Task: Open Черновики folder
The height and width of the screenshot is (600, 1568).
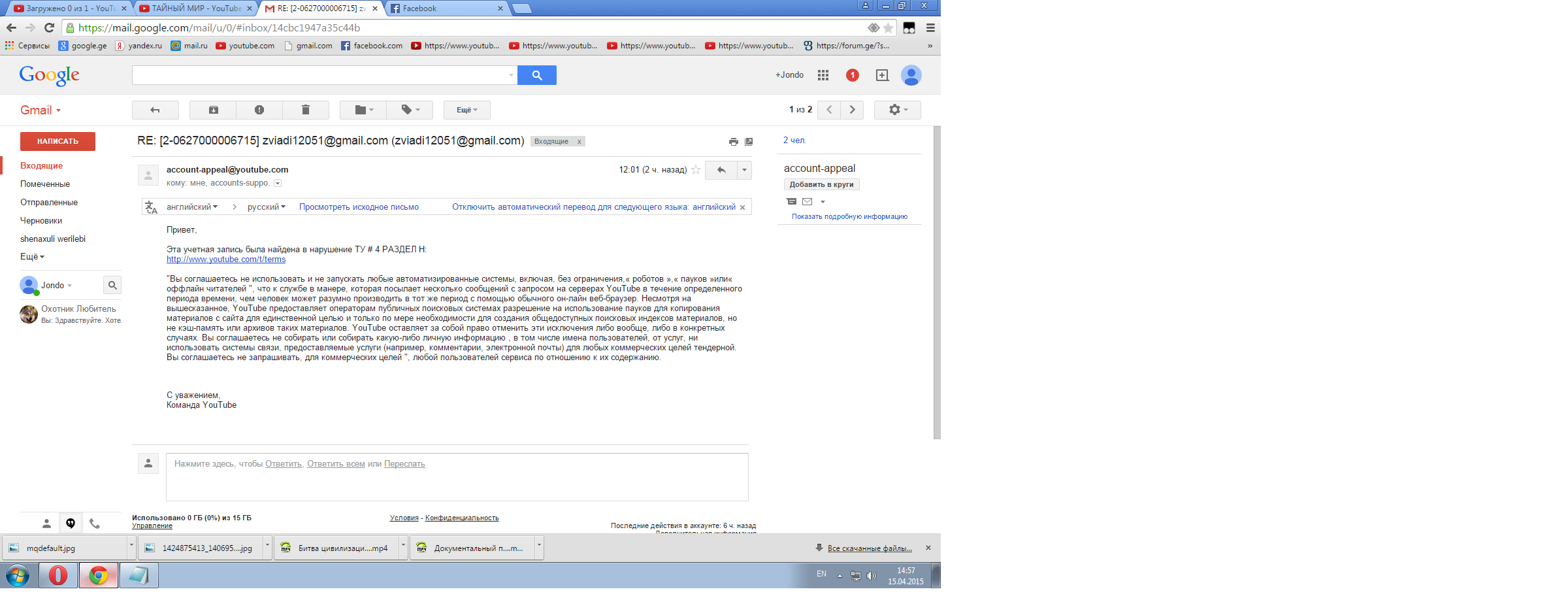Action: coord(41,221)
